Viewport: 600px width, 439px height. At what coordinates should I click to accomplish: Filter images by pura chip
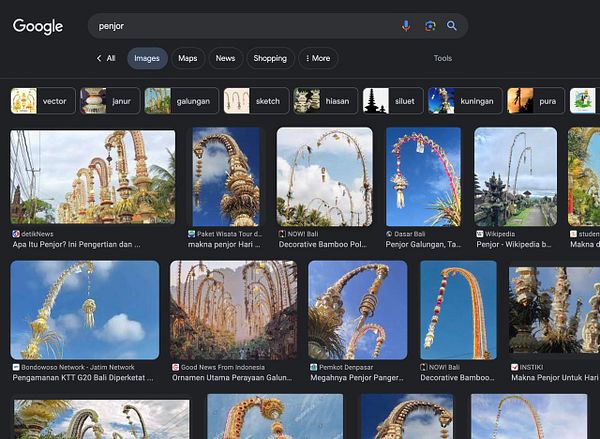(536, 101)
